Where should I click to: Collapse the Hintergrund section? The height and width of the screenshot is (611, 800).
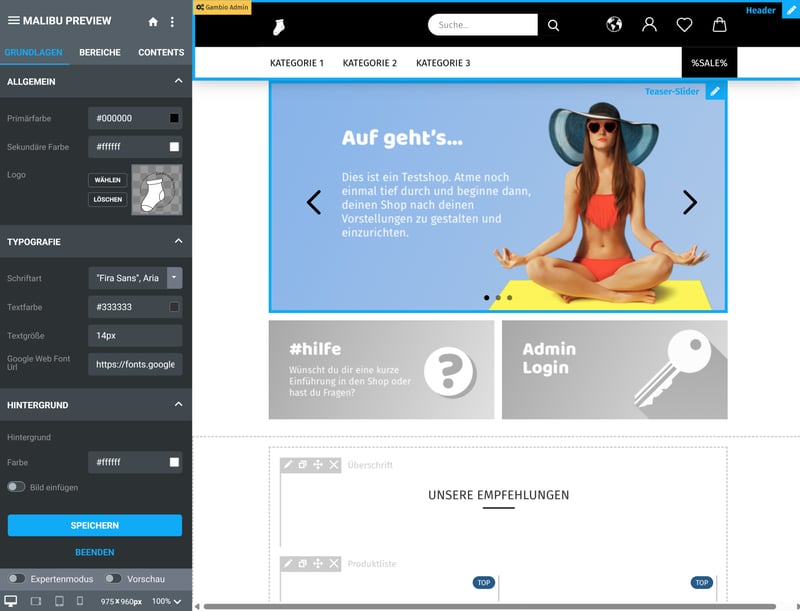tap(178, 404)
